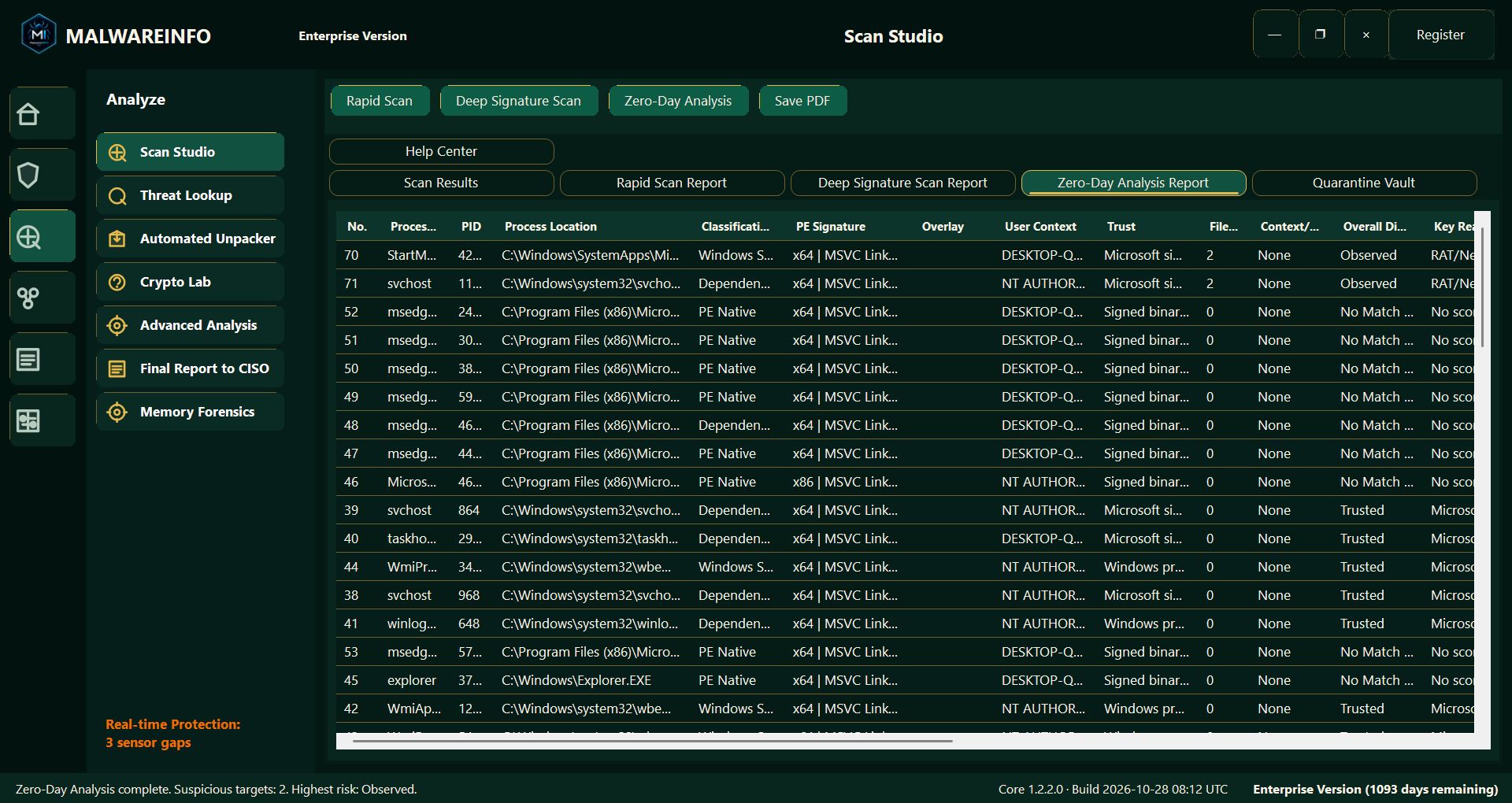
Task: Open Automated Unpacker menu item
Action: (191, 239)
